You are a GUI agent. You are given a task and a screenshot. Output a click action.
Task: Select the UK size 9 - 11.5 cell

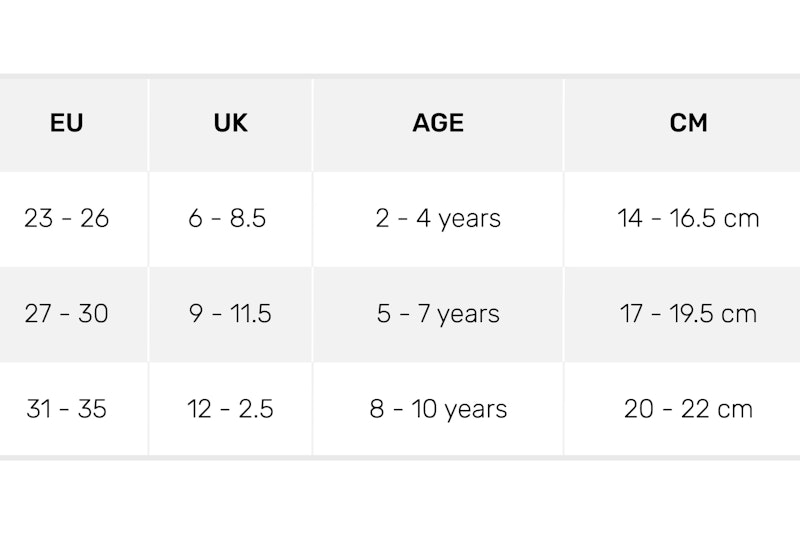click(x=230, y=313)
